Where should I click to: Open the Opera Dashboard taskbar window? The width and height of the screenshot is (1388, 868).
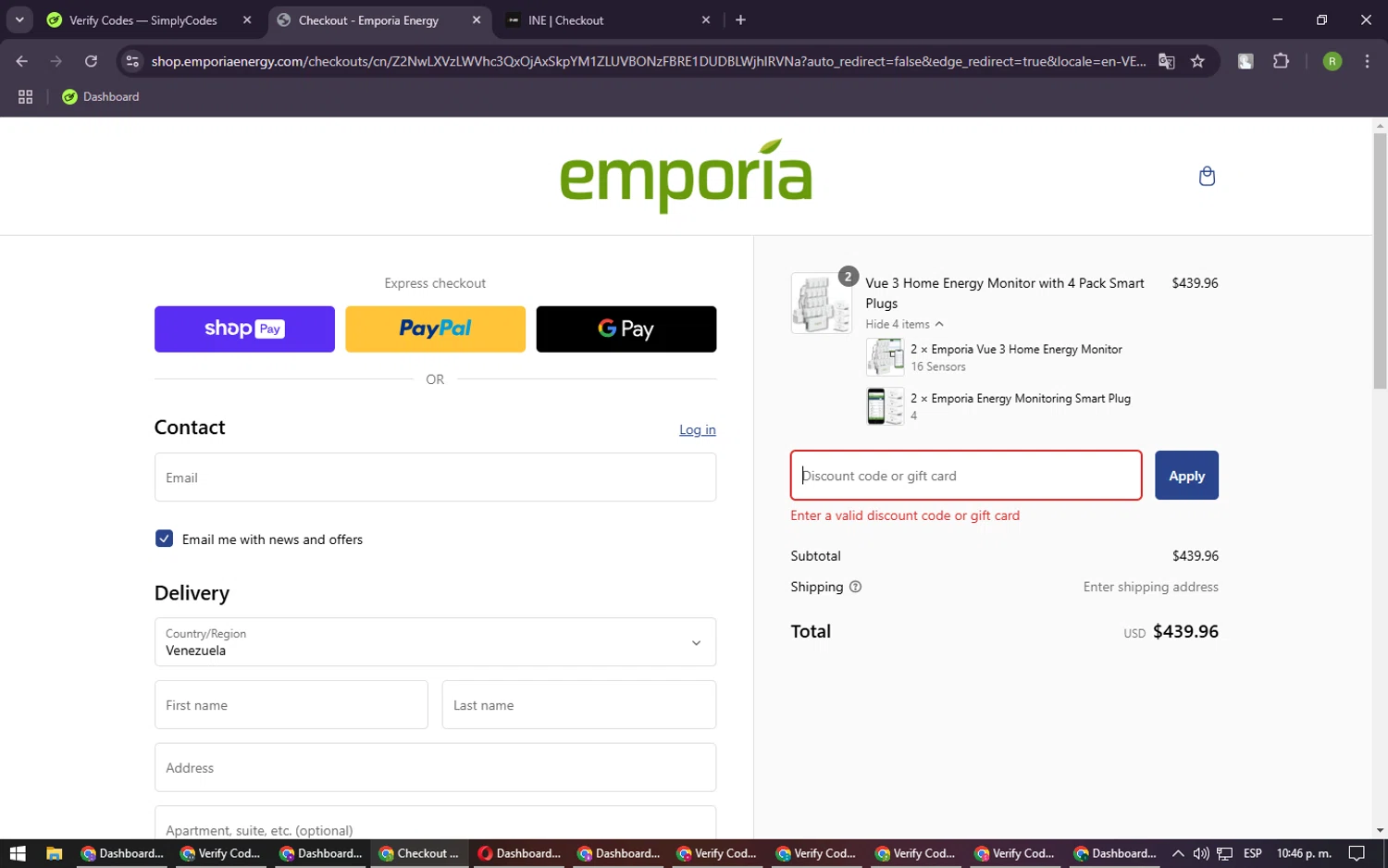click(519, 853)
